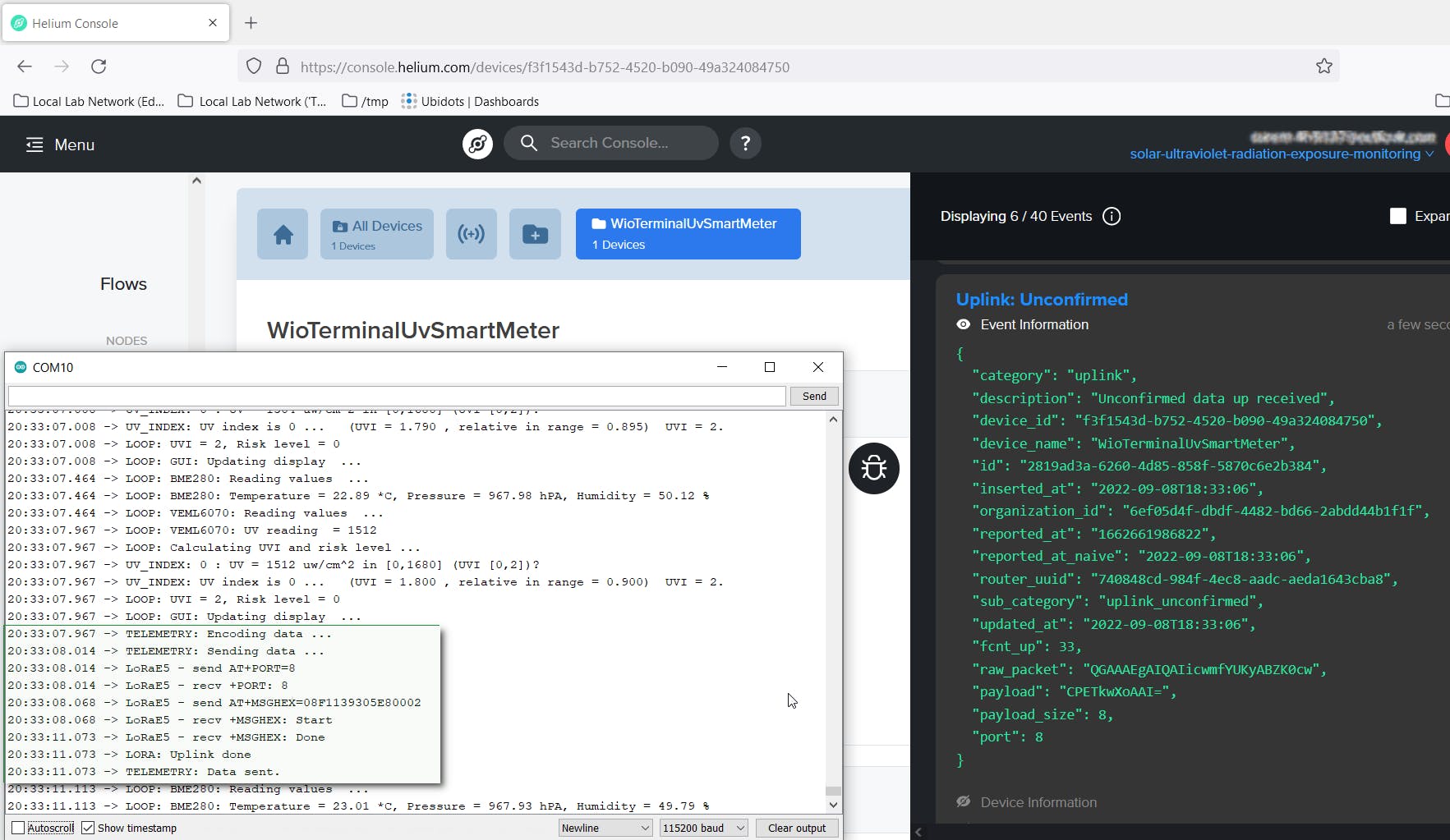This screenshot has width=1450, height=840.
Task: Open first Local Lab Network bookmark folder
Action: (89, 101)
